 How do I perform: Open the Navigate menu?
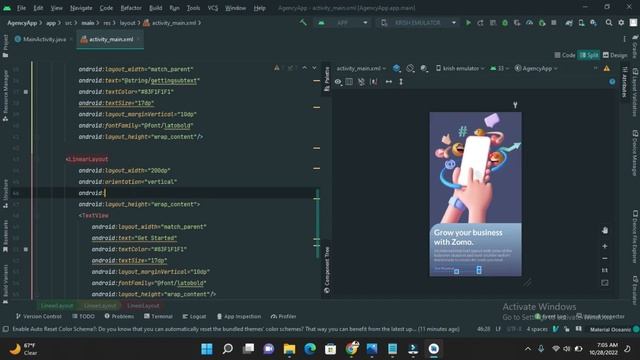point(81,8)
